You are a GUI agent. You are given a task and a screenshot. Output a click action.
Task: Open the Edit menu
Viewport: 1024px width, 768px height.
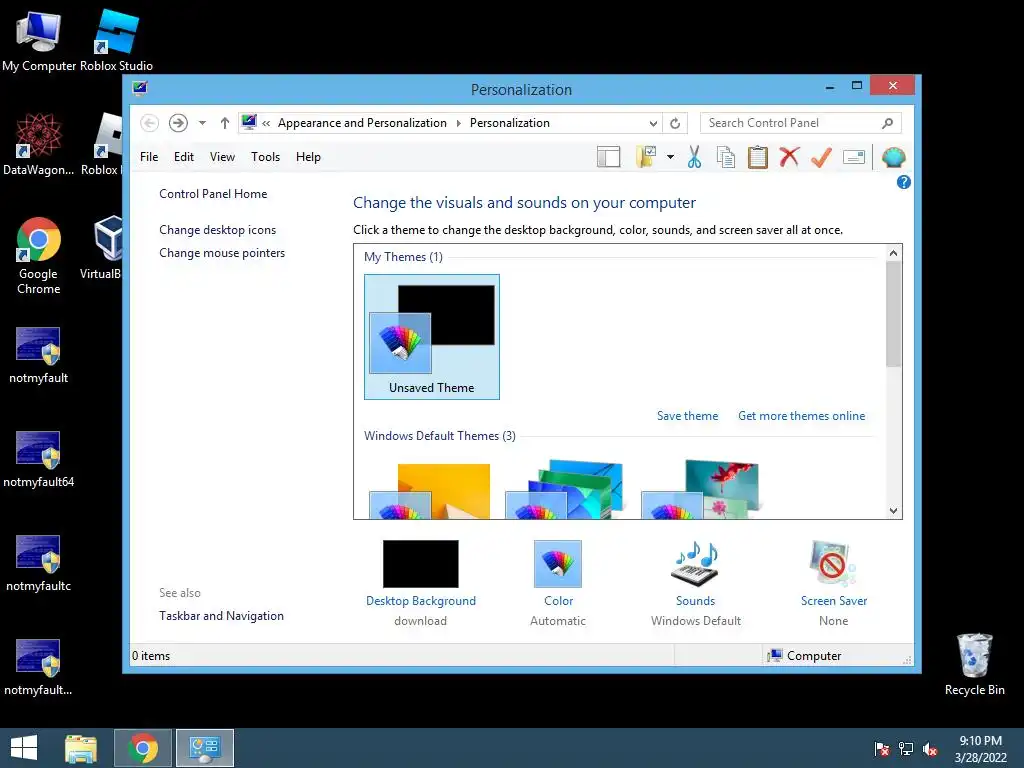point(184,157)
